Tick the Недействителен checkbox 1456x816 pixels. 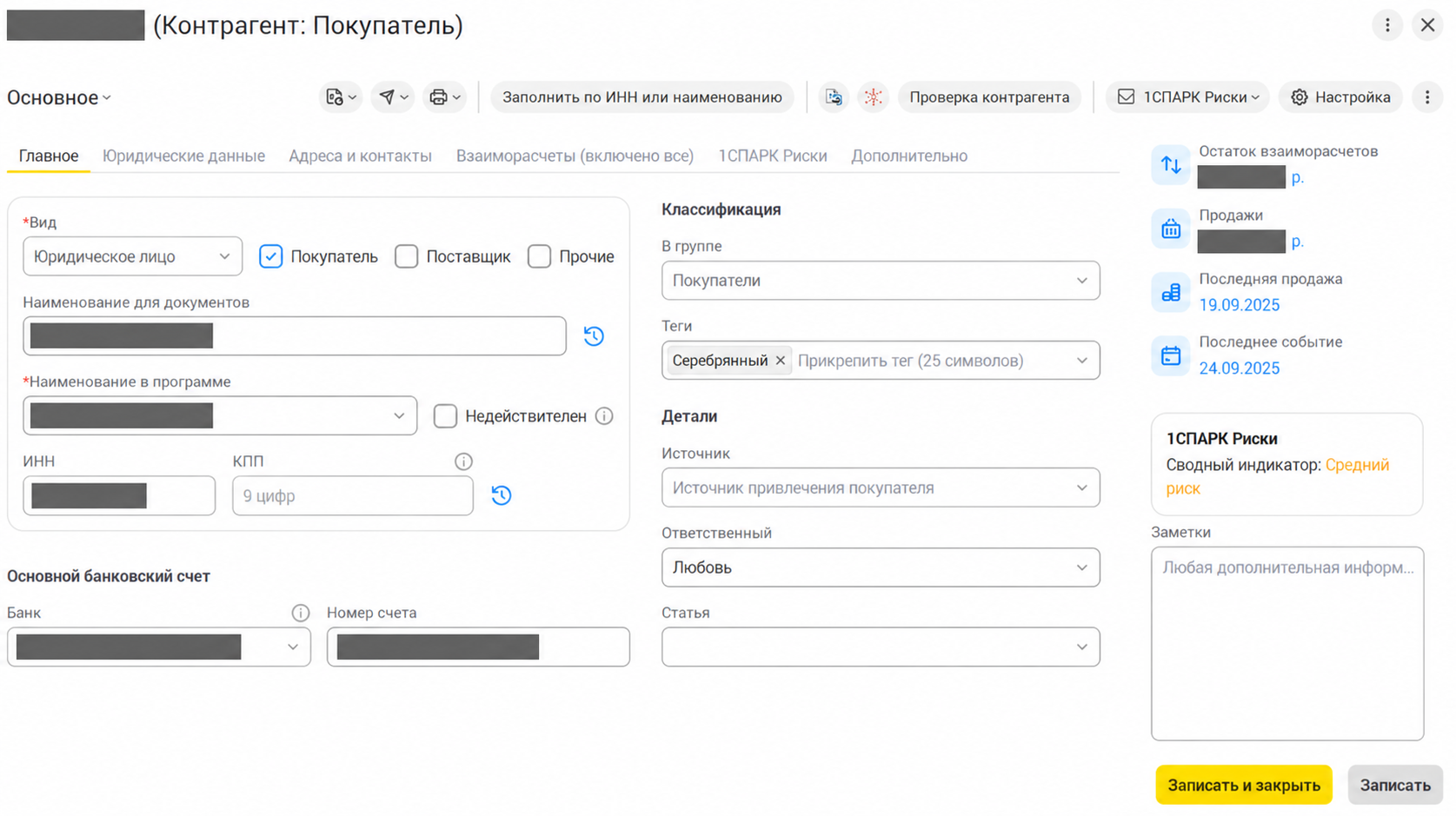tap(445, 416)
